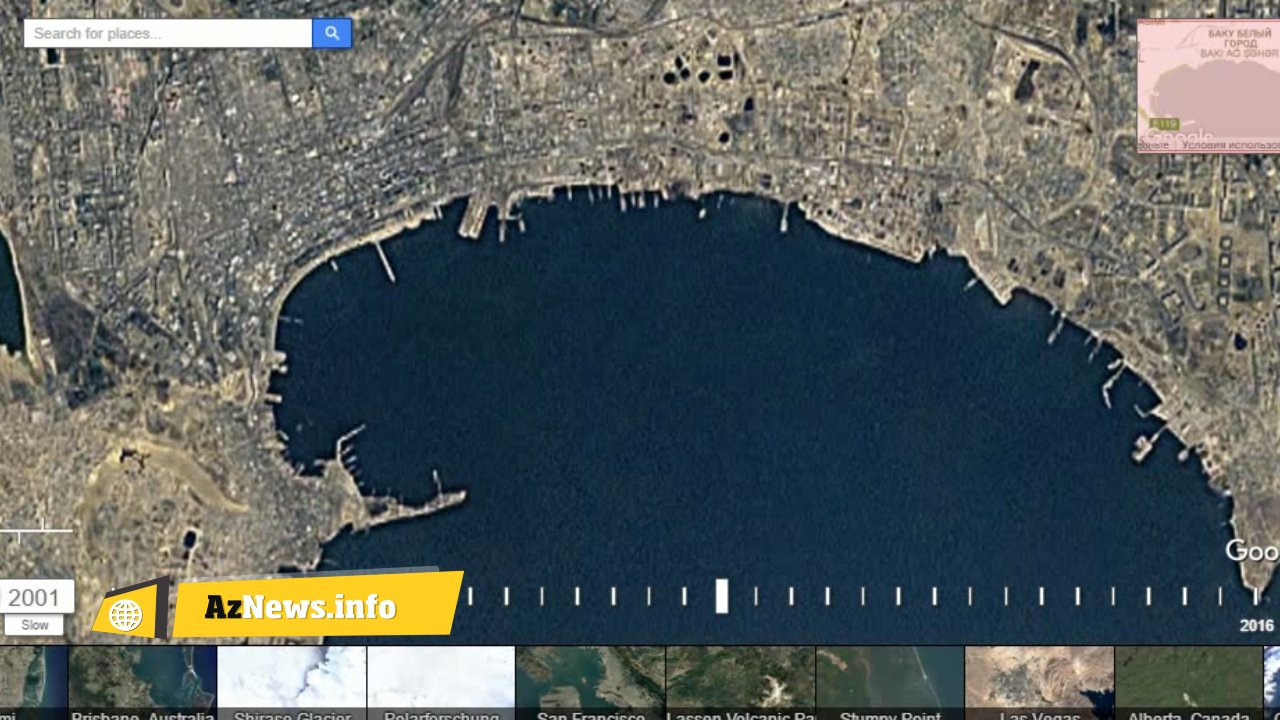Toggle the Slow playback speed button
Screen dimensions: 1280x720
[35, 625]
